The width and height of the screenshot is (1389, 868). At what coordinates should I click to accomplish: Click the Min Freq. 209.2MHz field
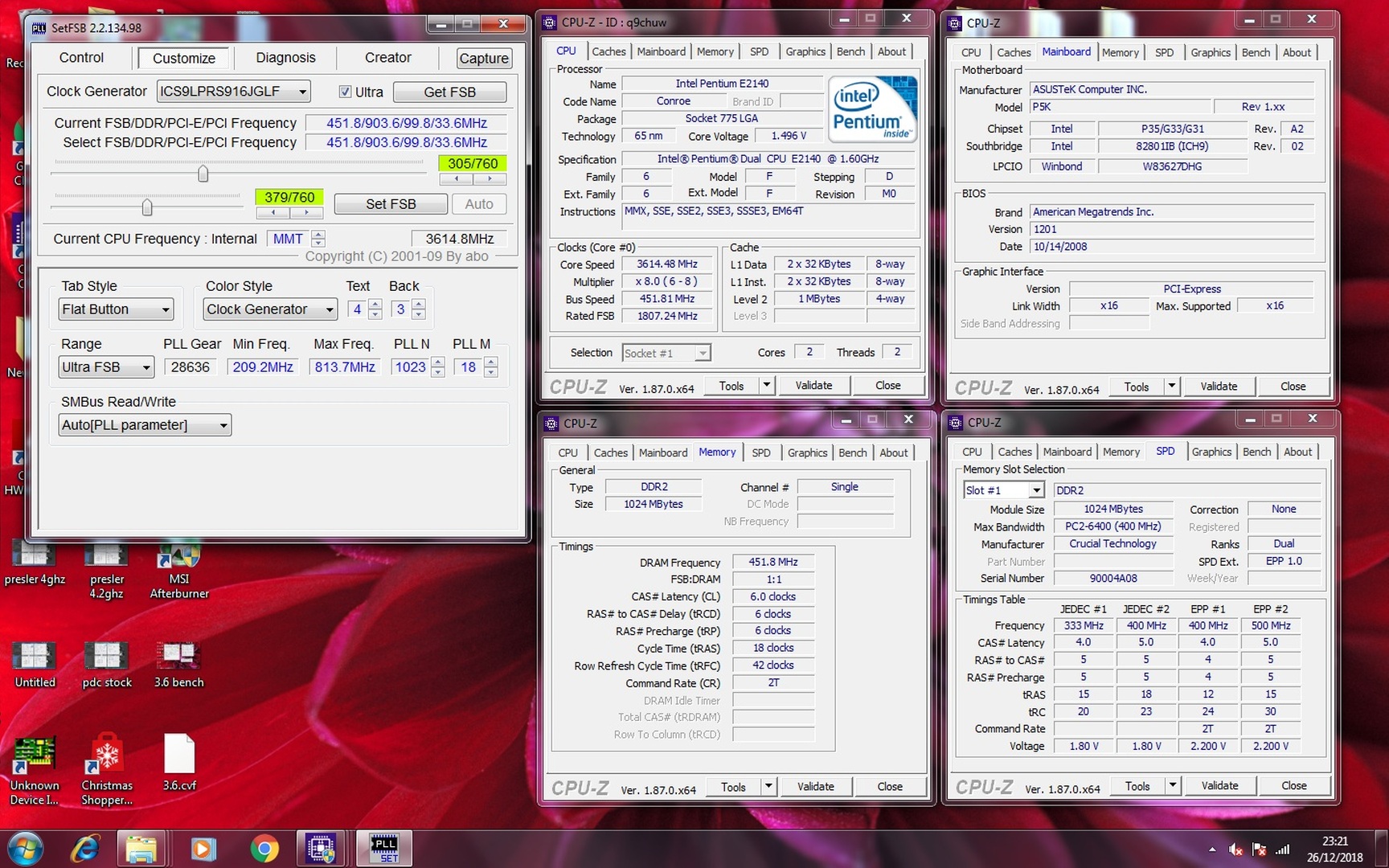click(263, 367)
